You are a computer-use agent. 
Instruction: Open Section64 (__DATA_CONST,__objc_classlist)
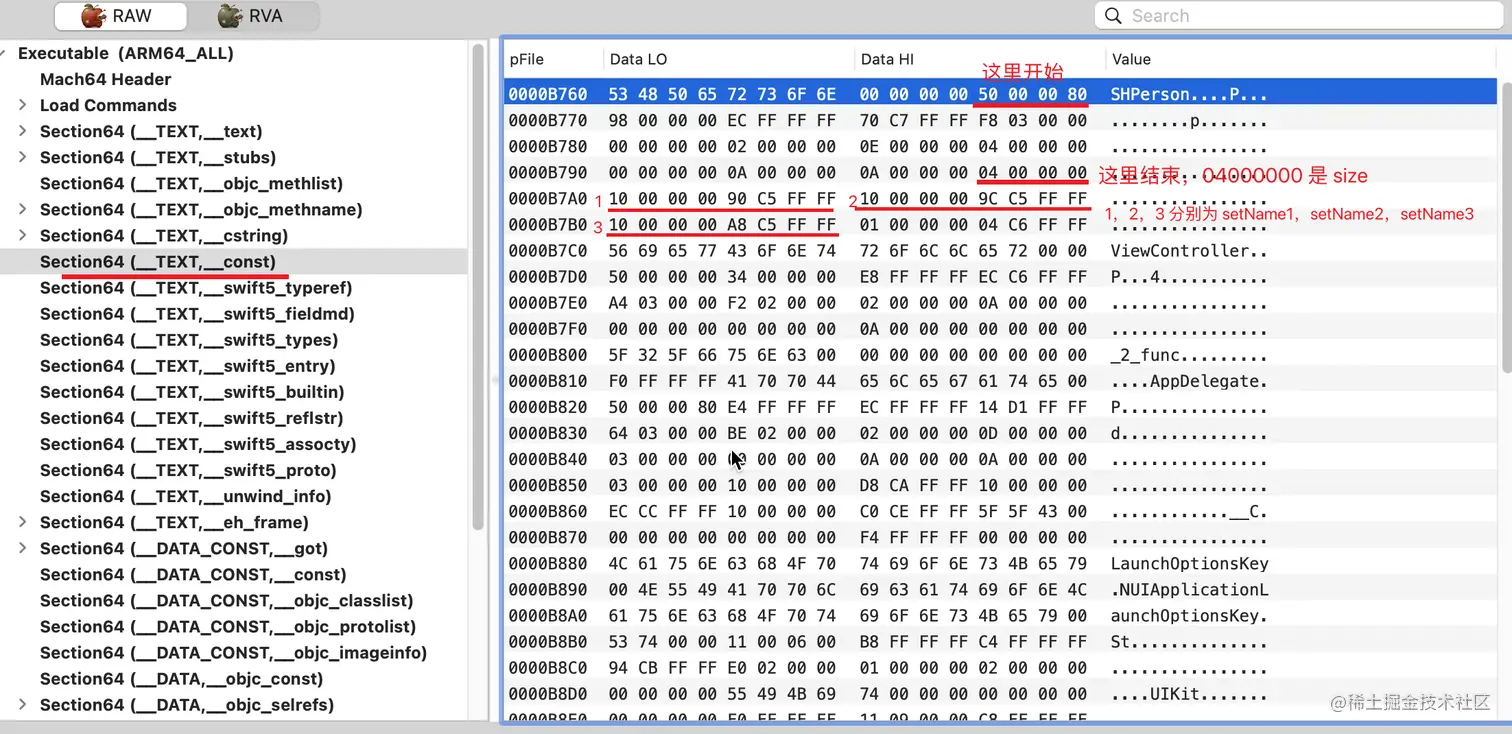tap(227, 600)
